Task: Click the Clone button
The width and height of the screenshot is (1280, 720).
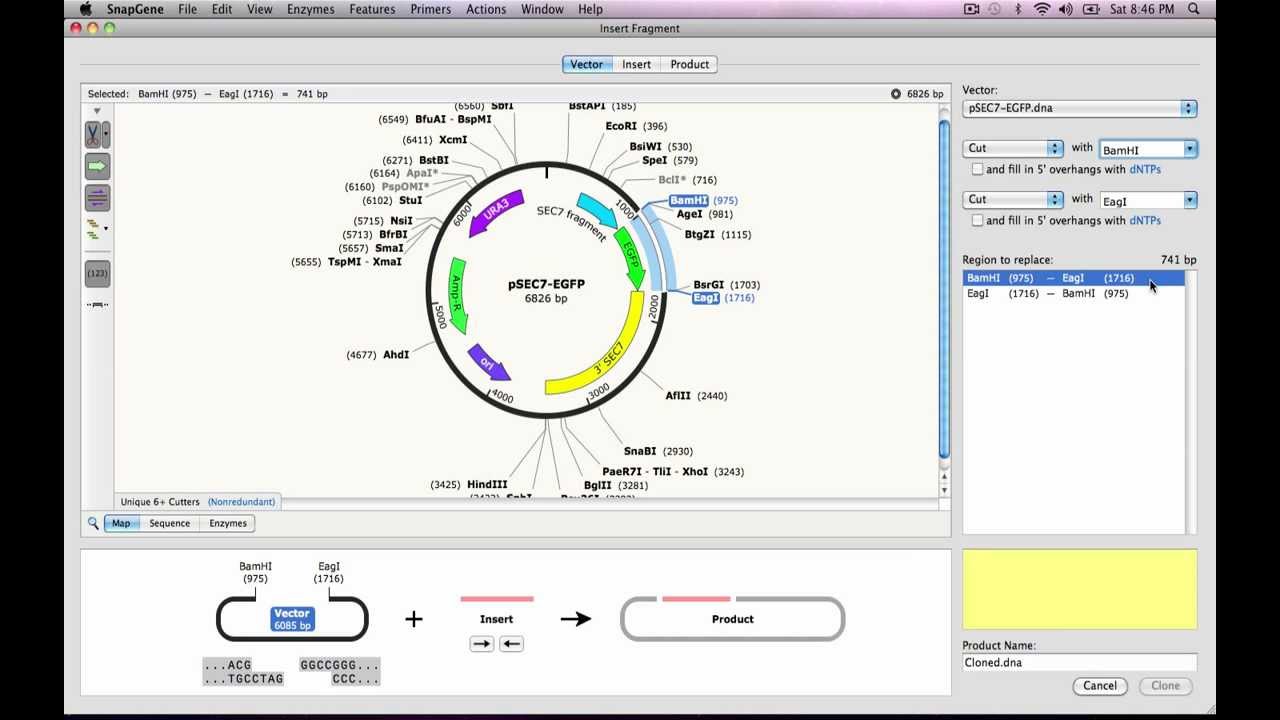Action: [1164, 686]
